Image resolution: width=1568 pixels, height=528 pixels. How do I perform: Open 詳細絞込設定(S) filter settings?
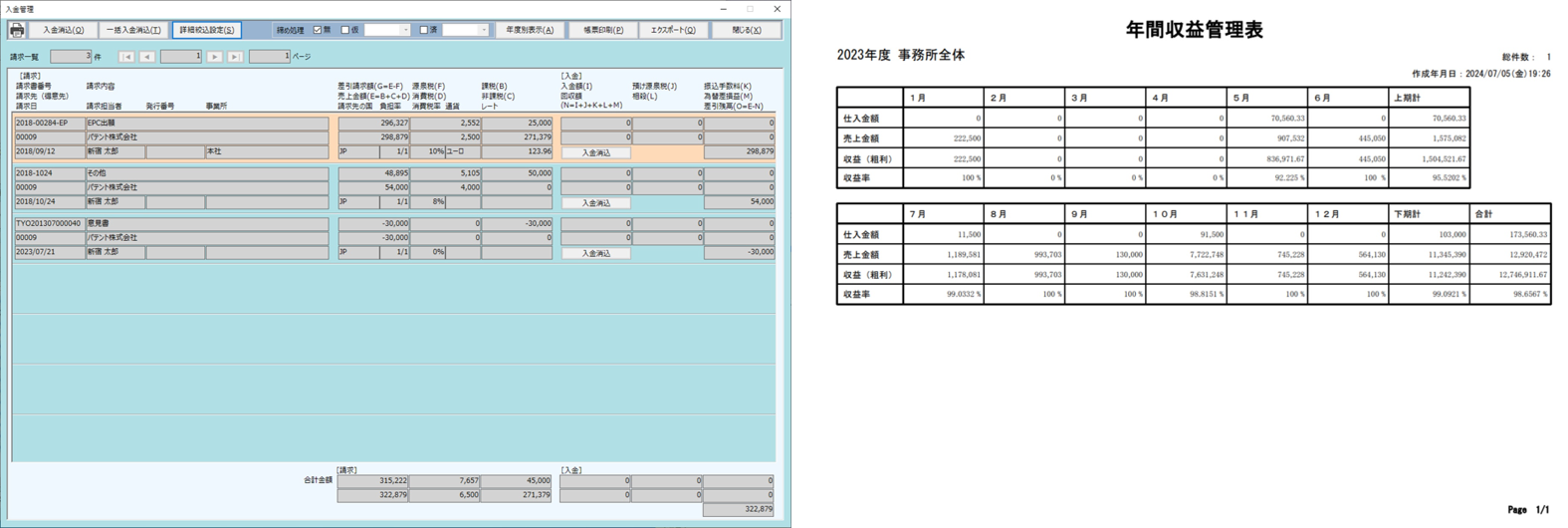[206, 30]
